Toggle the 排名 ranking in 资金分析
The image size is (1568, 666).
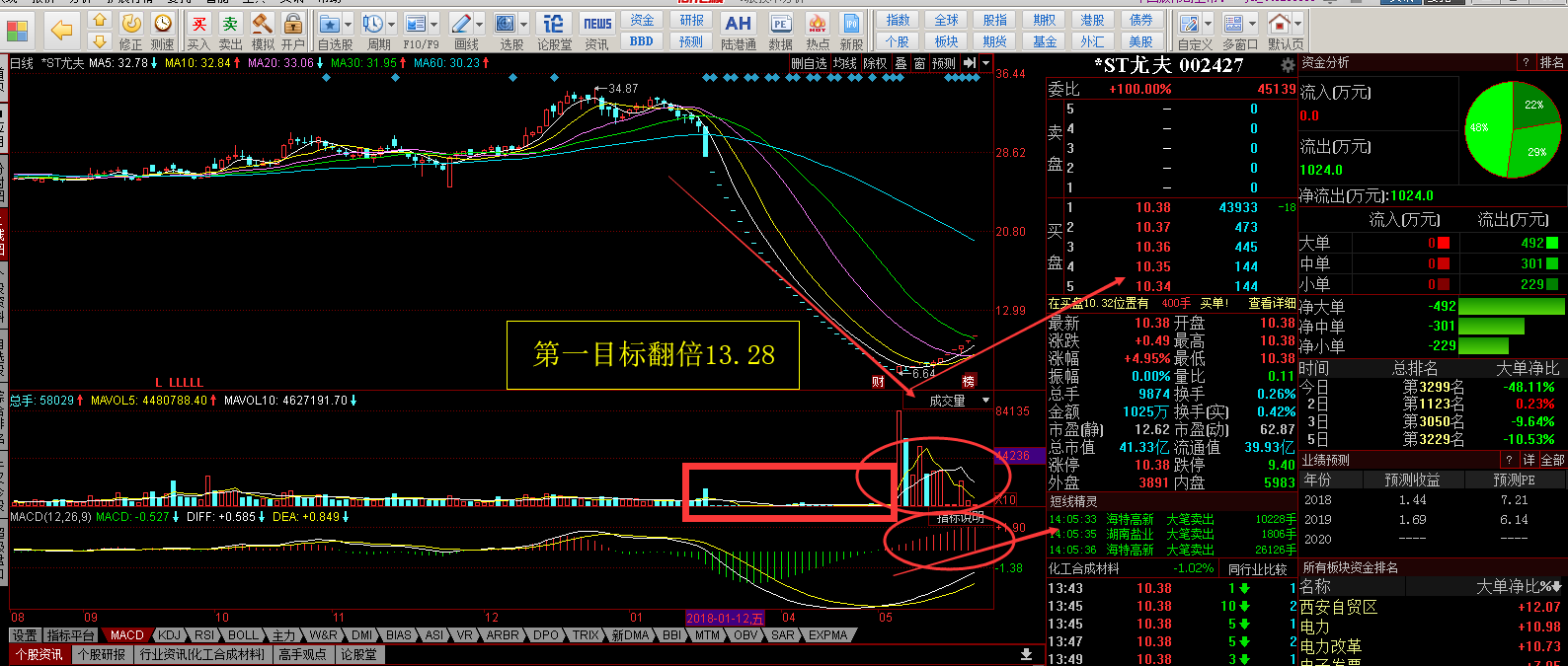coord(1552,62)
